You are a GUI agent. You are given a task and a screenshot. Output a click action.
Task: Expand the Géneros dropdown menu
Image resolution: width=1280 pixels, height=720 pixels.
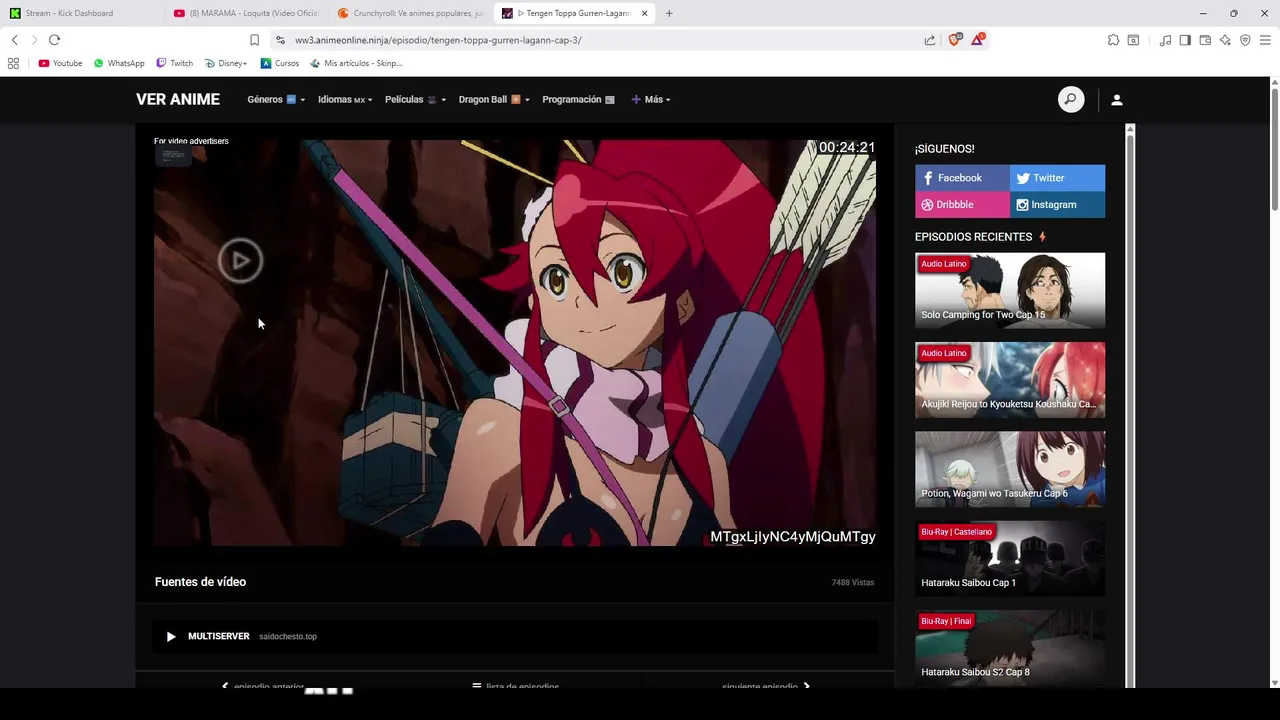click(276, 99)
